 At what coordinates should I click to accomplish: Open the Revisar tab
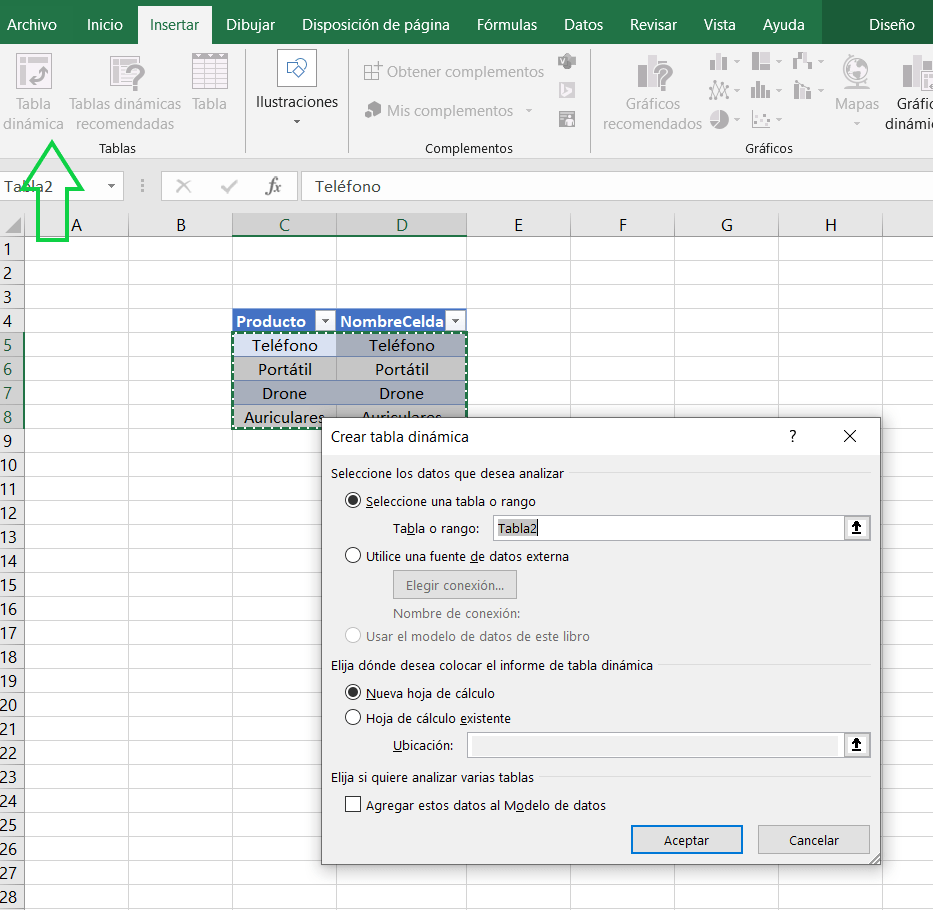coord(653,24)
